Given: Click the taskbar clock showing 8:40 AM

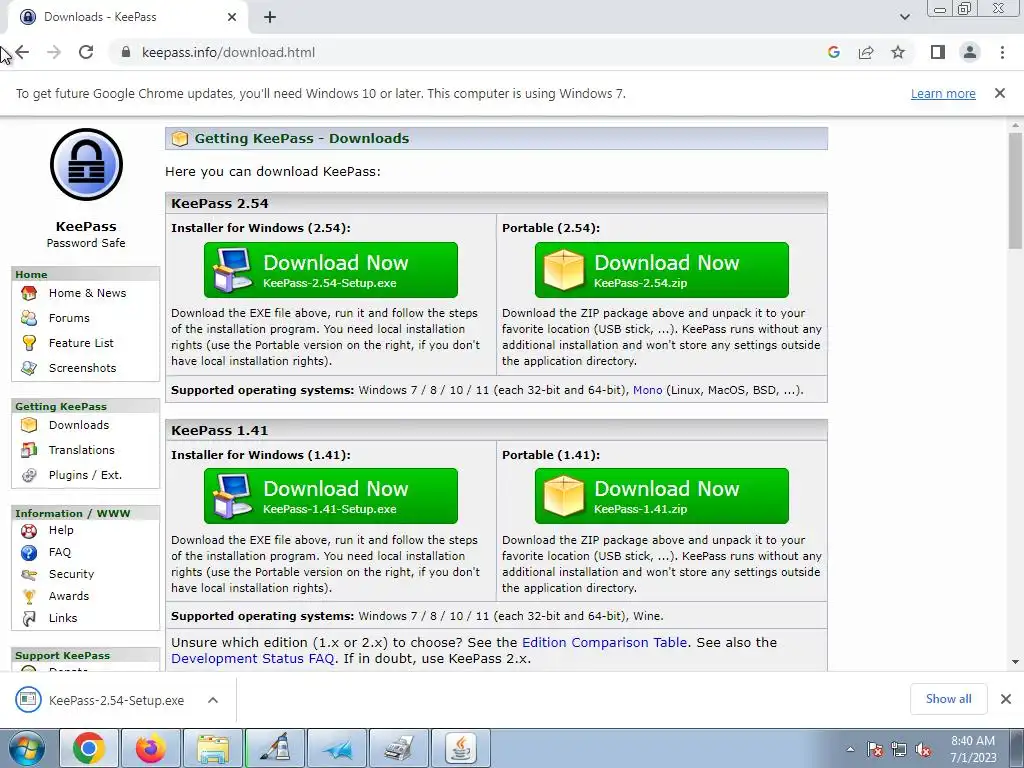Looking at the screenshot, I should [973, 749].
